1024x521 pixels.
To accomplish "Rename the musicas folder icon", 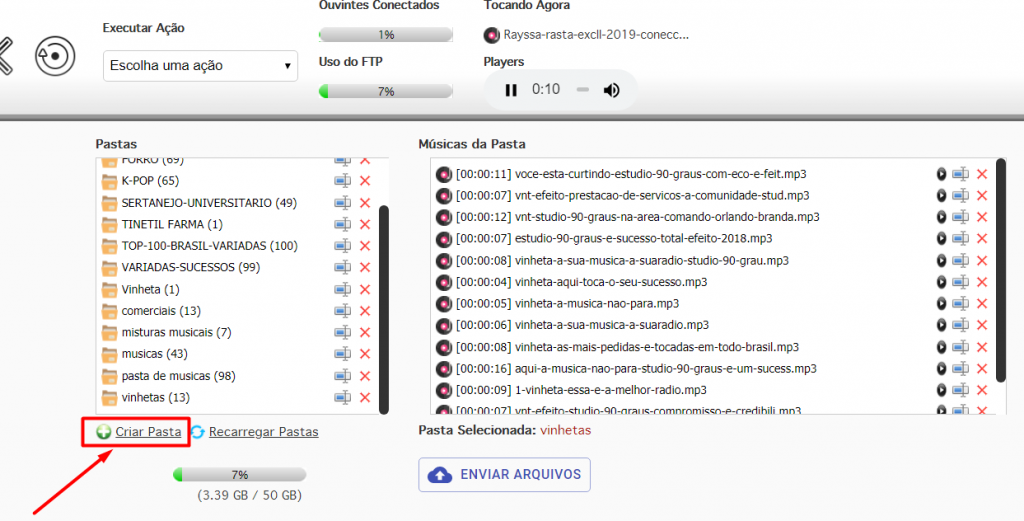I will 343,354.
